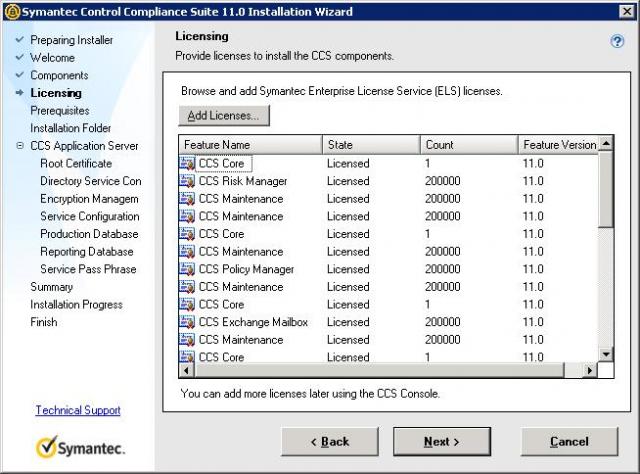Screen dimensions: 640x474
Task: Click the arrow marker beside Licensing step
Action: [x=19, y=93]
